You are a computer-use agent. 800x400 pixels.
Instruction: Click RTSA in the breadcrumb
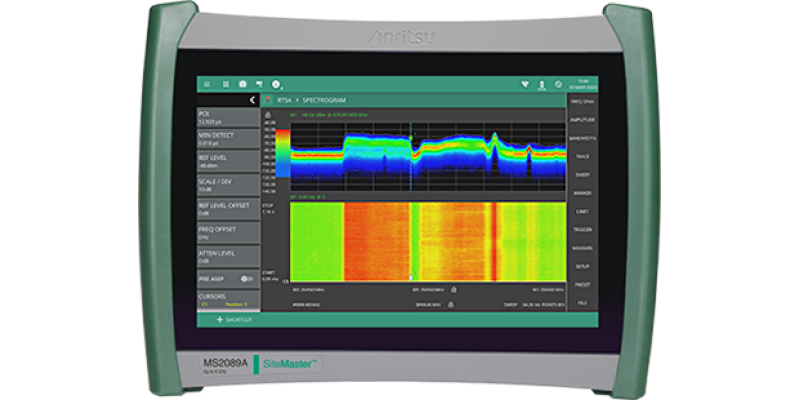tap(284, 101)
